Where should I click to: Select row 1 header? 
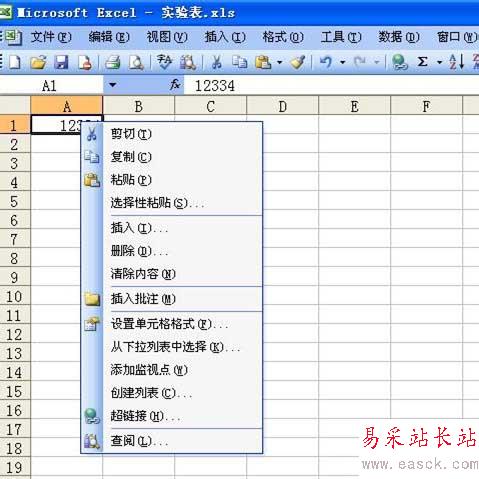pyautogui.click(x=15, y=125)
